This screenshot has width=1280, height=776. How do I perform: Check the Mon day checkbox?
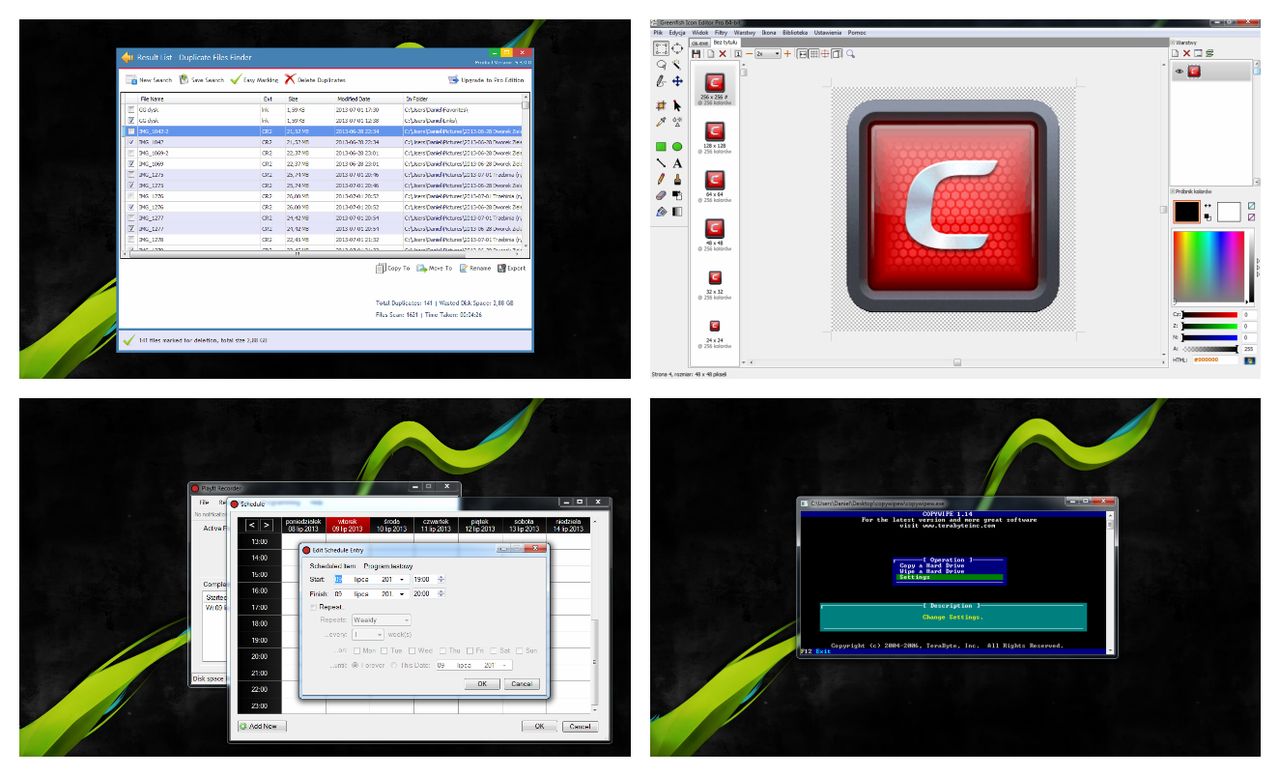(x=356, y=651)
